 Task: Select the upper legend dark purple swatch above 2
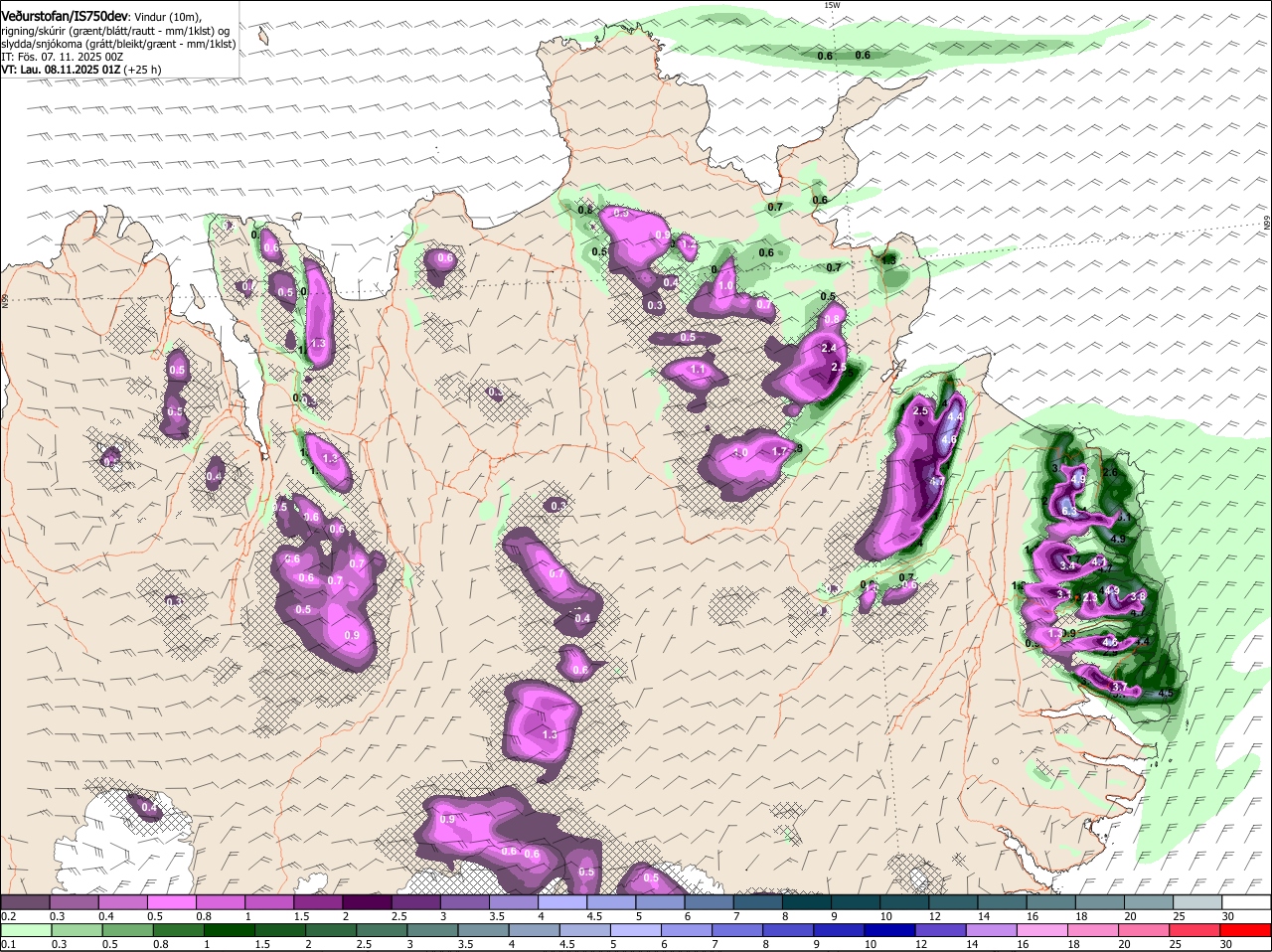click(x=368, y=901)
